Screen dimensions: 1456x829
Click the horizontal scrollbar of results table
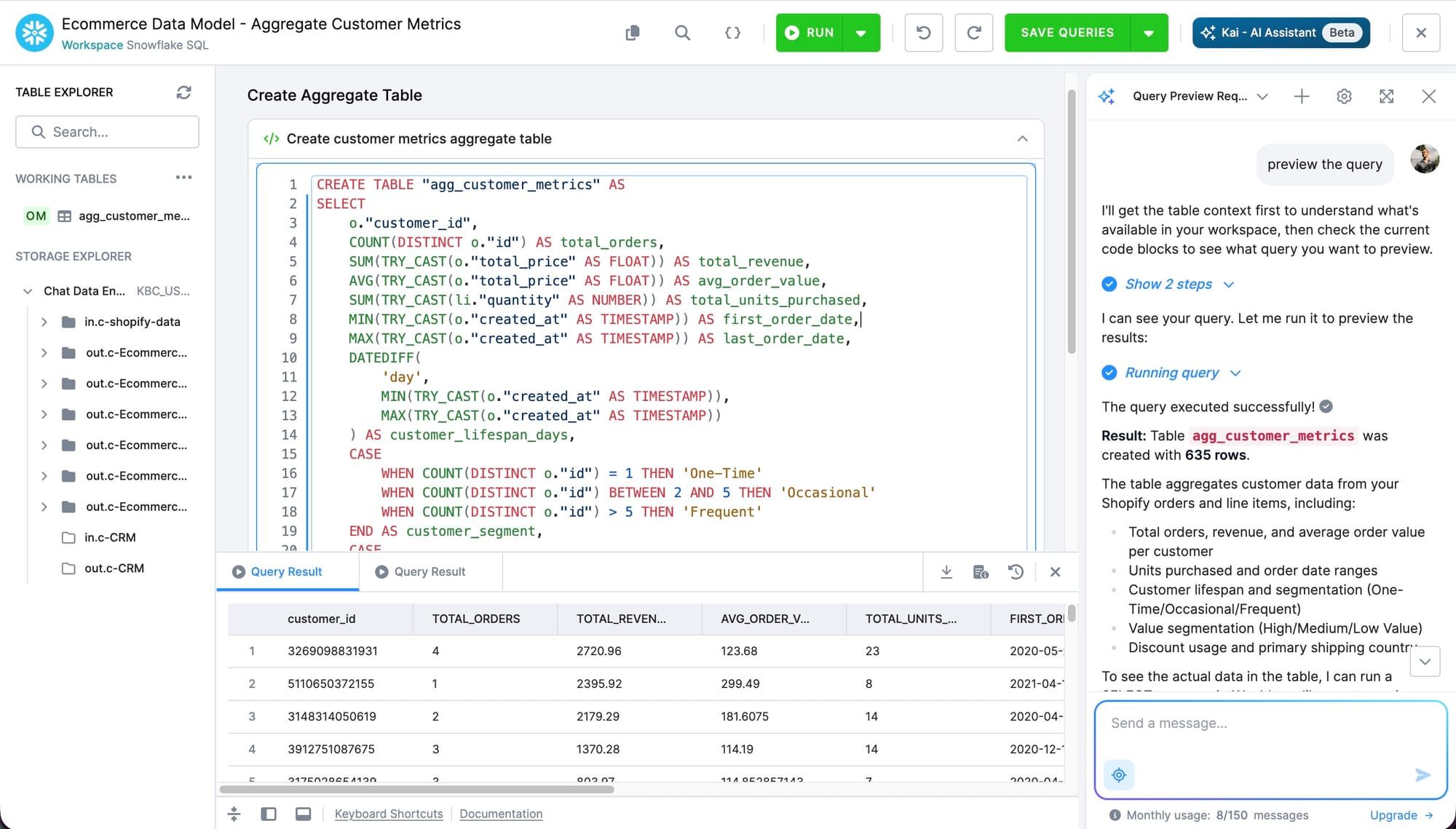pos(416,789)
